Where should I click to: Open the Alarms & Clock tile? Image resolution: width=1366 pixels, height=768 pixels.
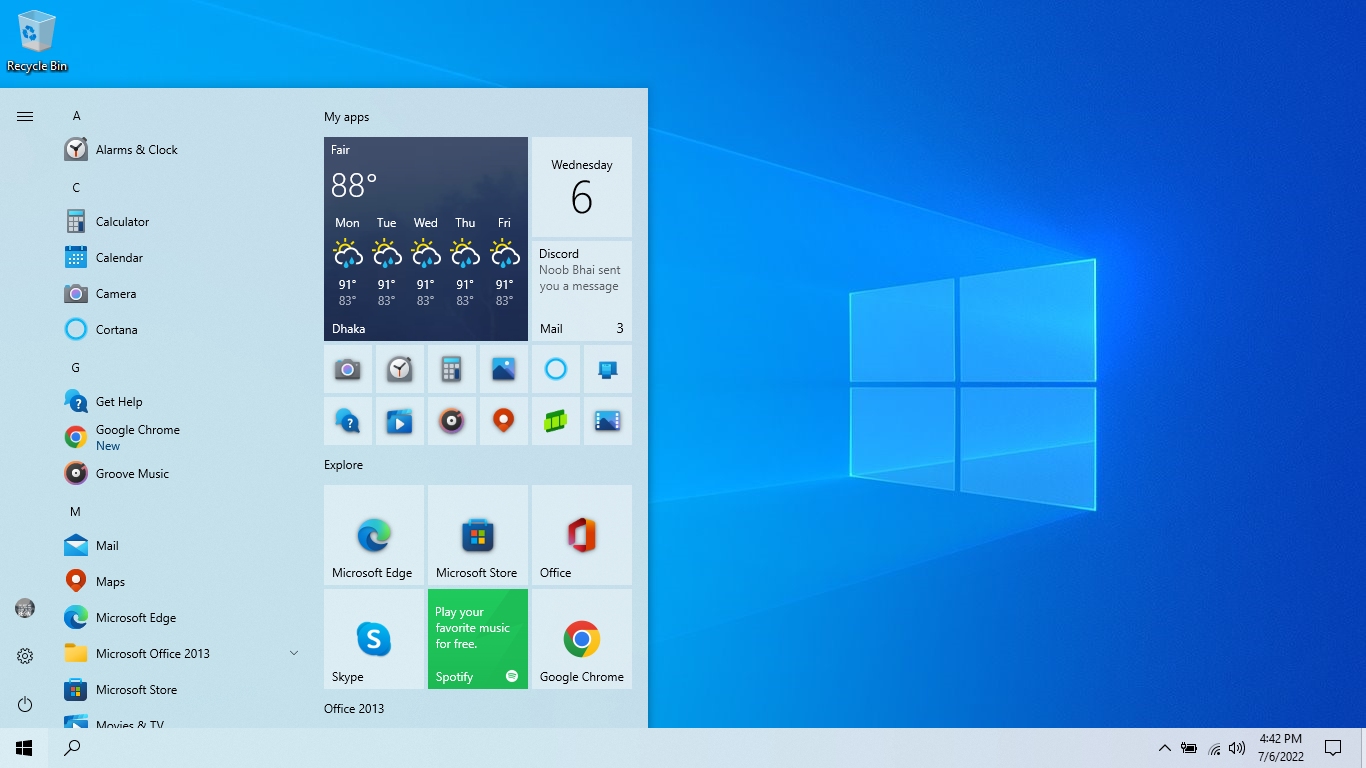click(399, 369)
